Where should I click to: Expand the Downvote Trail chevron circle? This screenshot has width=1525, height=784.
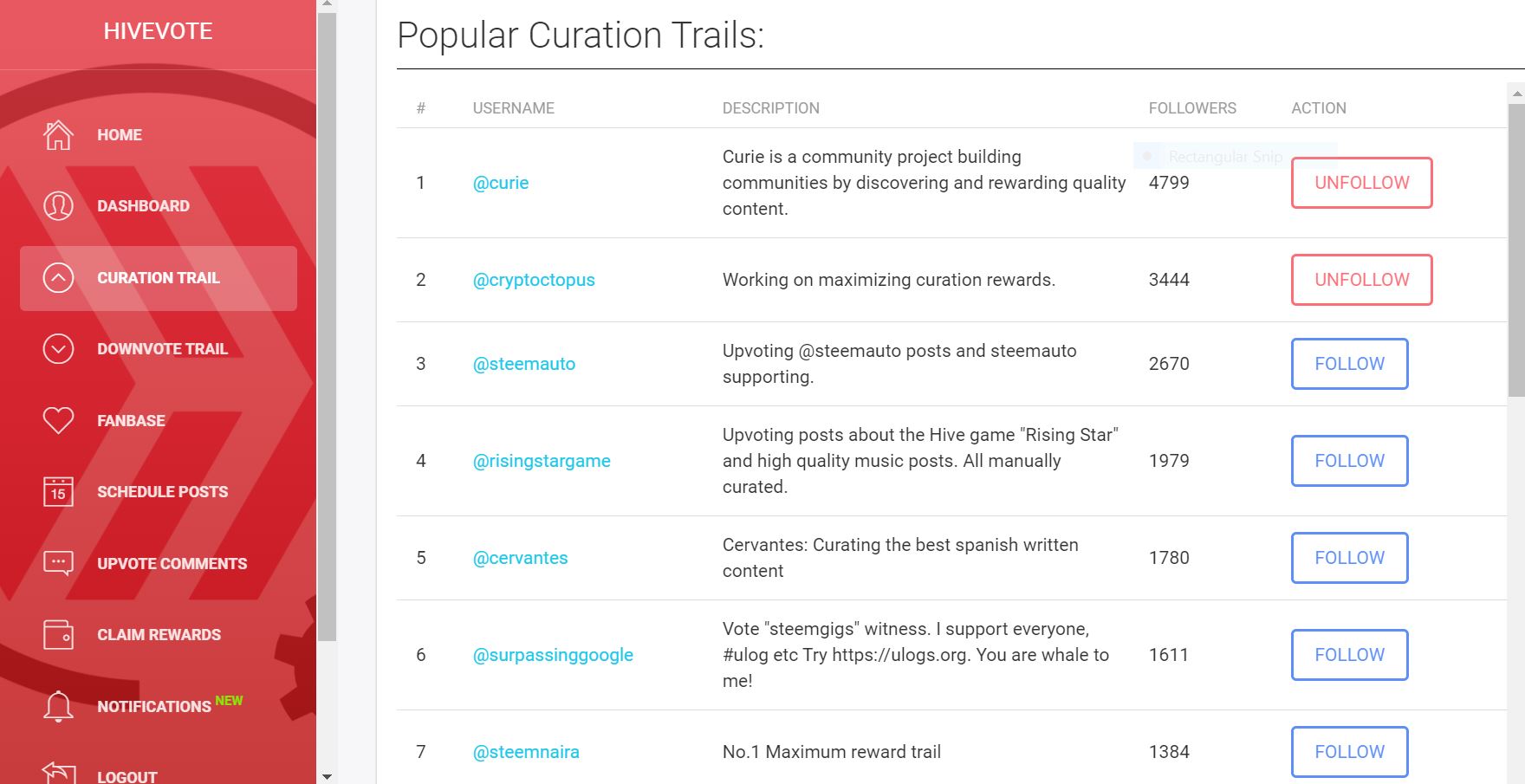point(58,348)
